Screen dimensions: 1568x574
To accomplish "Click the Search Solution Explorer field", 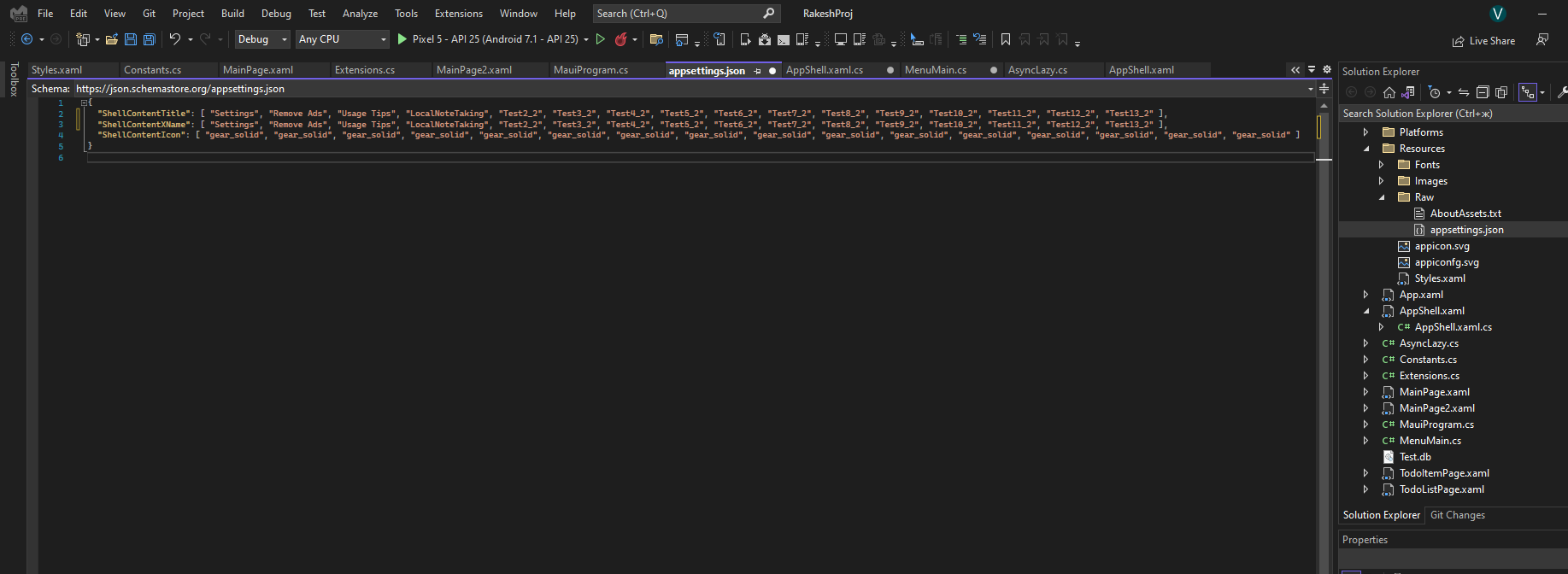I will point(1453,114).
